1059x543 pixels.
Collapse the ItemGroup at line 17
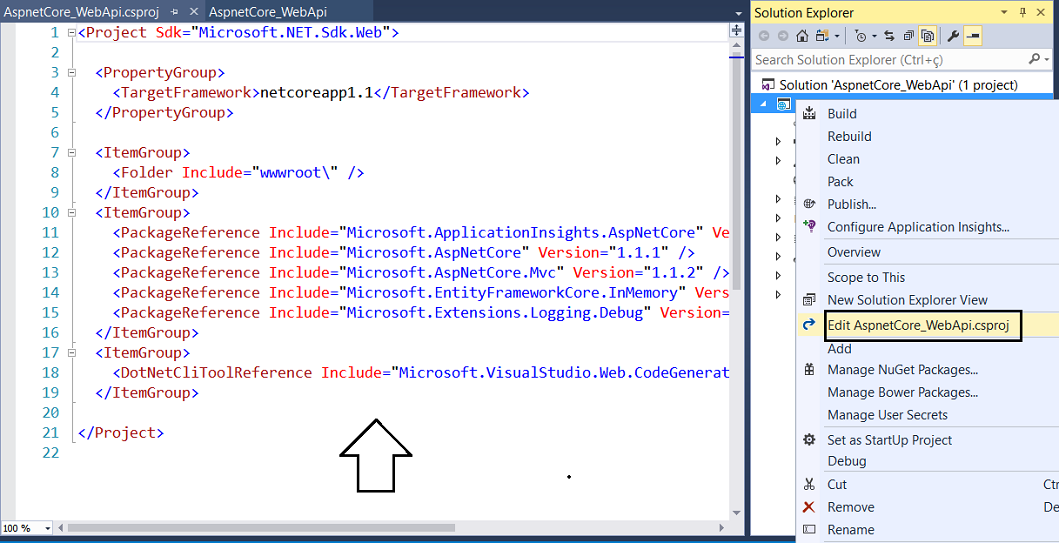coord(72,353)
